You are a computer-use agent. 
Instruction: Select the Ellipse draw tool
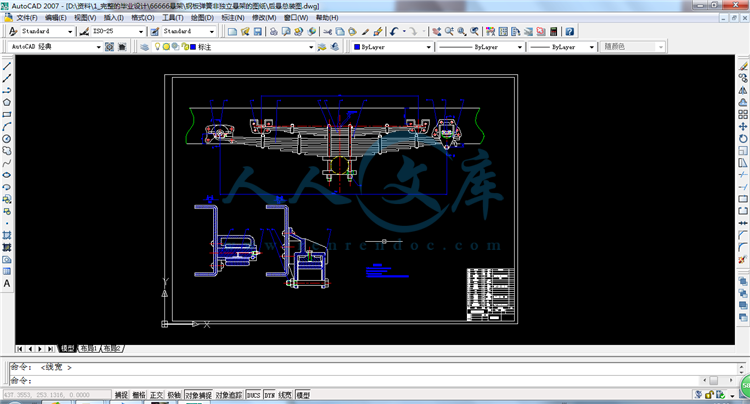coord(7,175)
